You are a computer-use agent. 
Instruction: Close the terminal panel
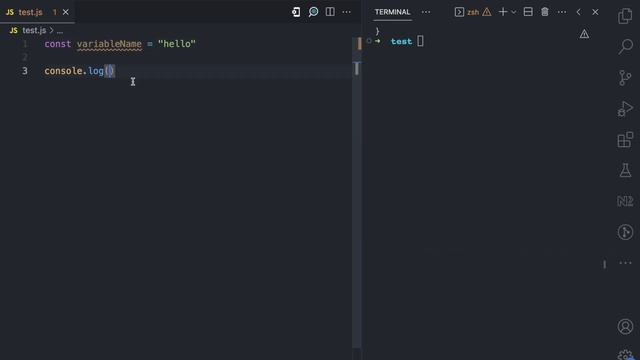click(595, 12)
